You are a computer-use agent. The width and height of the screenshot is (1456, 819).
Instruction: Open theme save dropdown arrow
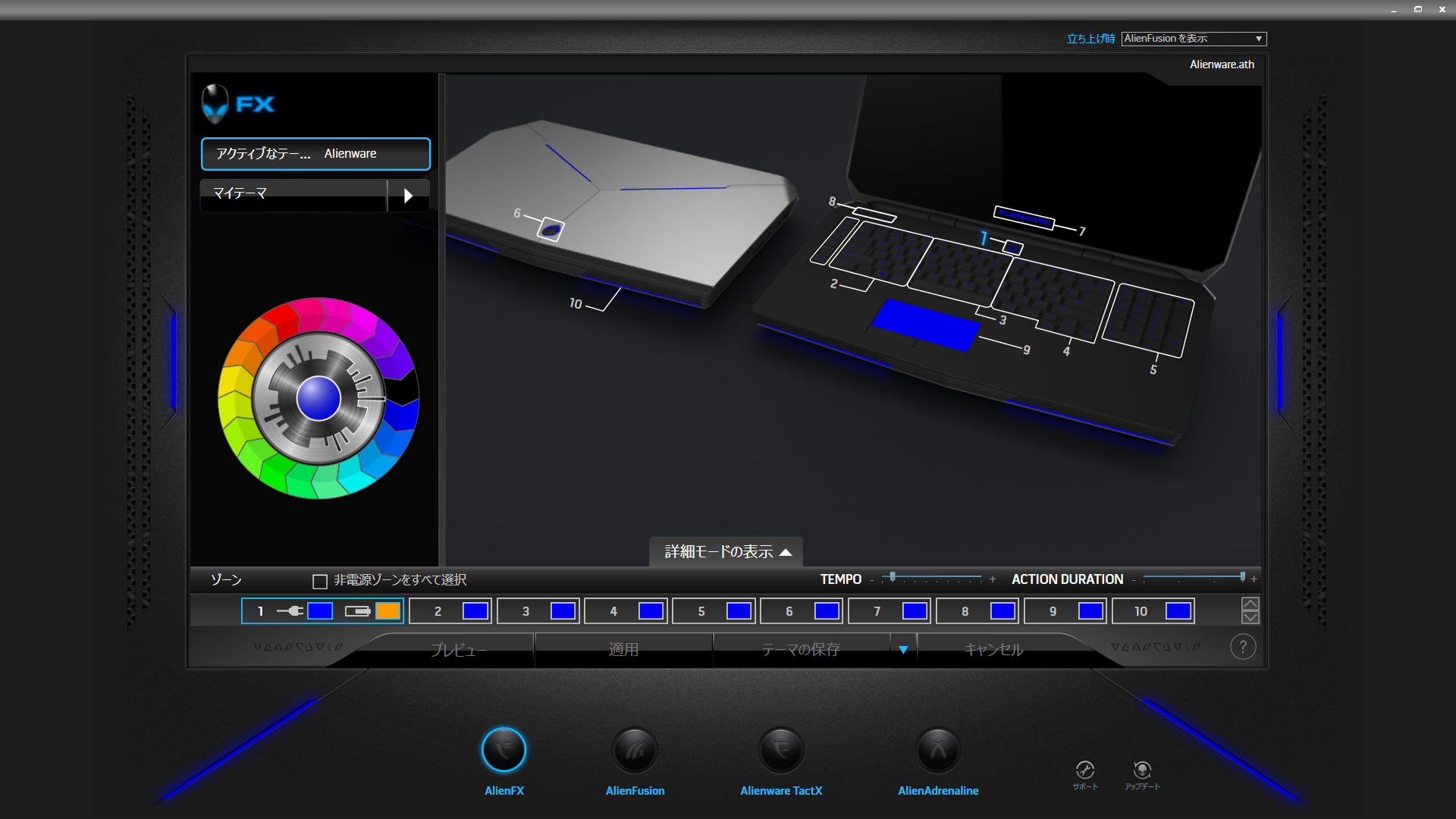(903, 650)
